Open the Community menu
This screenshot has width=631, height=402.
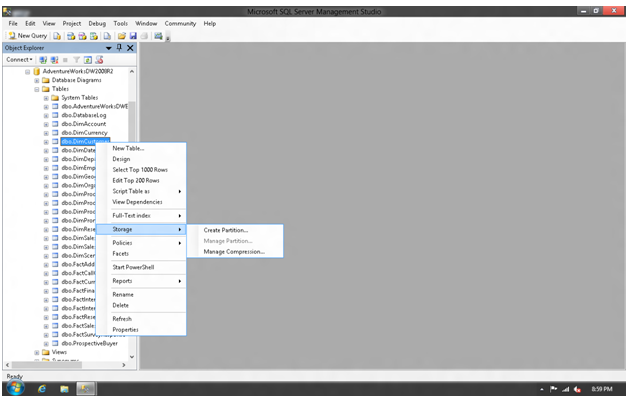click(180, 23)
